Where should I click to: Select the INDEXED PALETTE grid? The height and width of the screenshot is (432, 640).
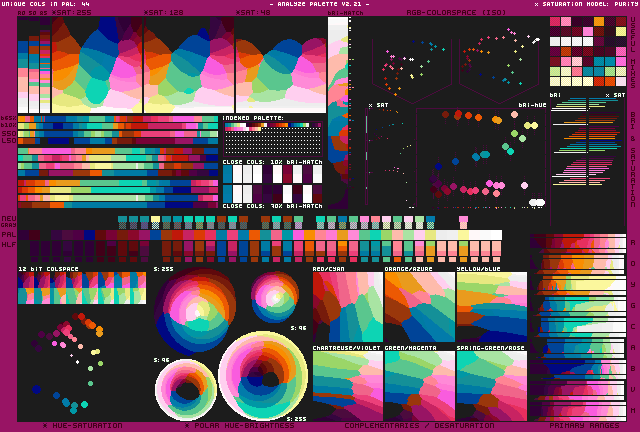pos(273,138)
